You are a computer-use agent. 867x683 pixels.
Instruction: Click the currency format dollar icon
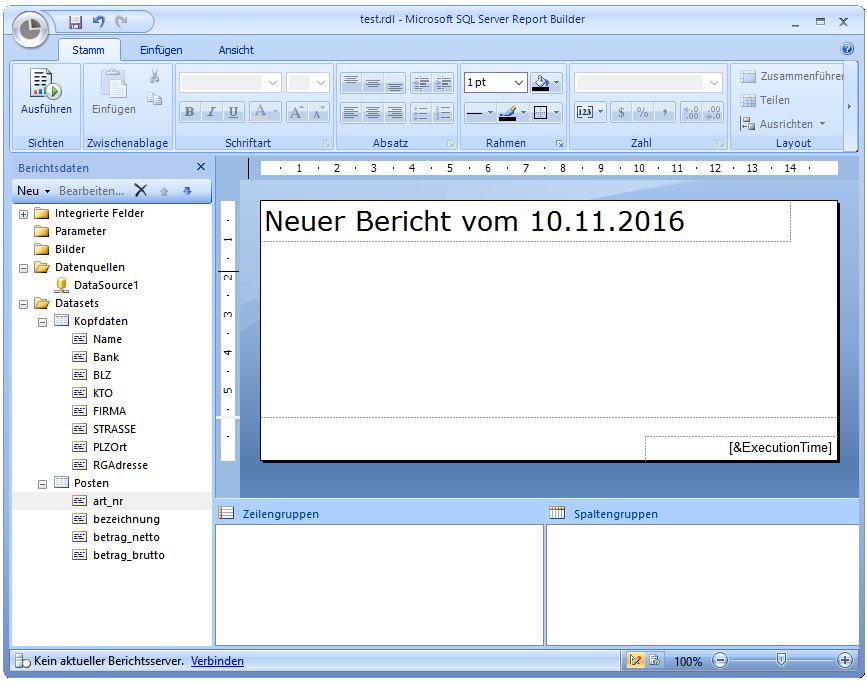pos(620,113)
